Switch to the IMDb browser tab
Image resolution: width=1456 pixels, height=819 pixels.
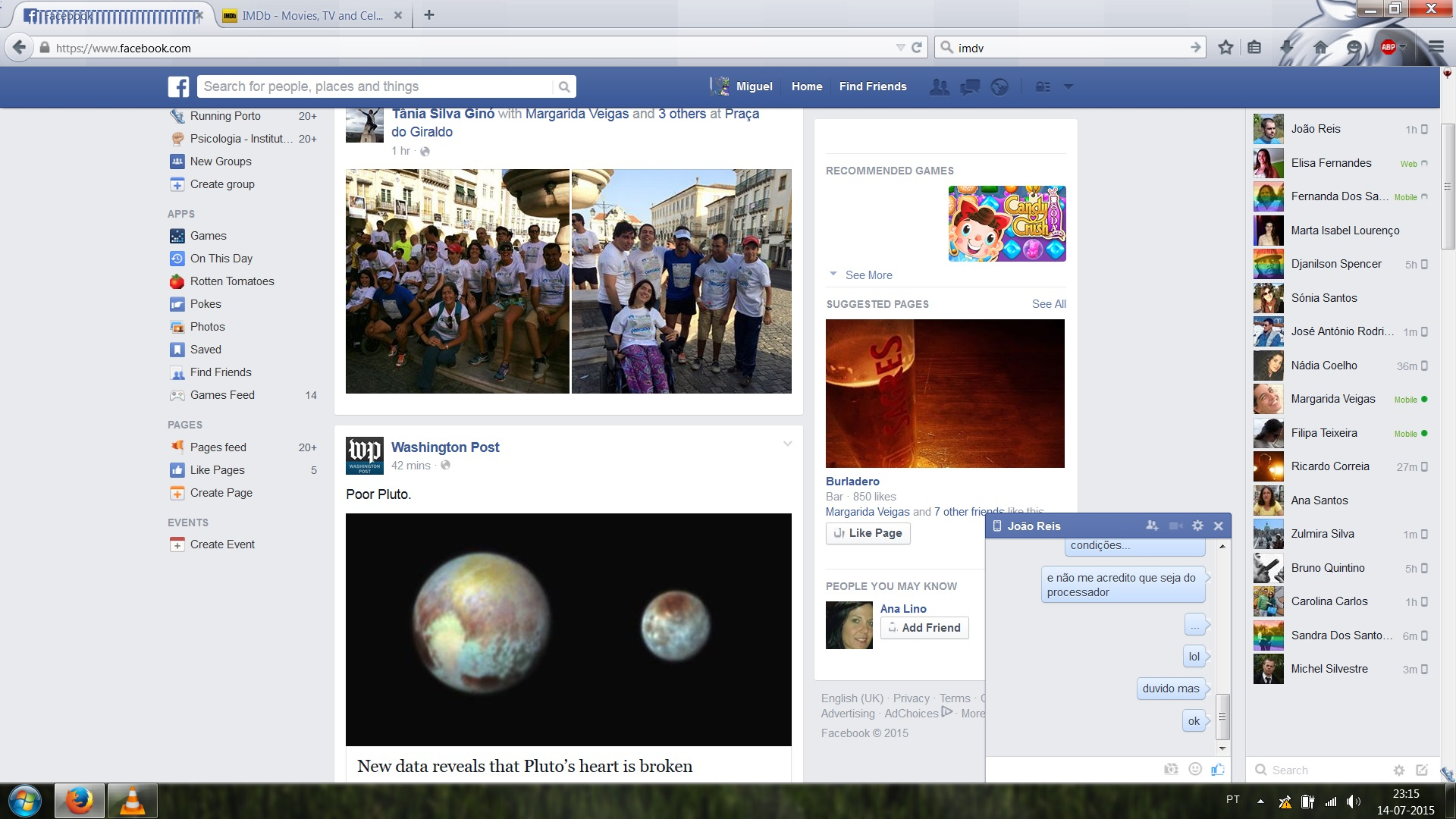coord(312,15)
